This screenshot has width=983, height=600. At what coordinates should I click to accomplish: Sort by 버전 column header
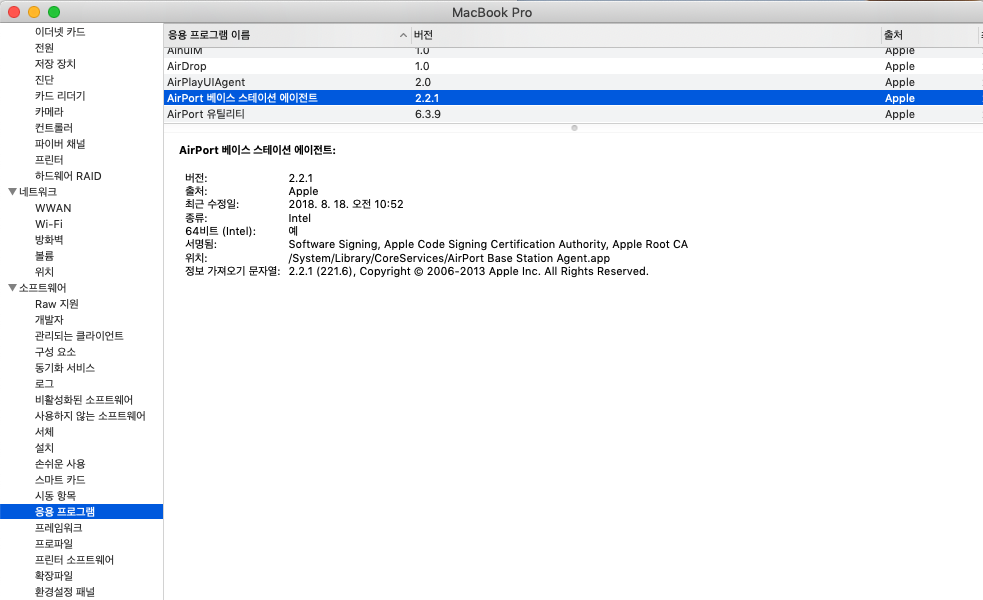[646, 35]
